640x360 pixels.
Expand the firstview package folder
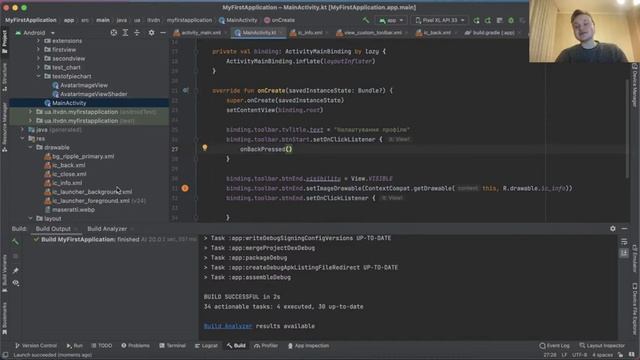point(38,50)
